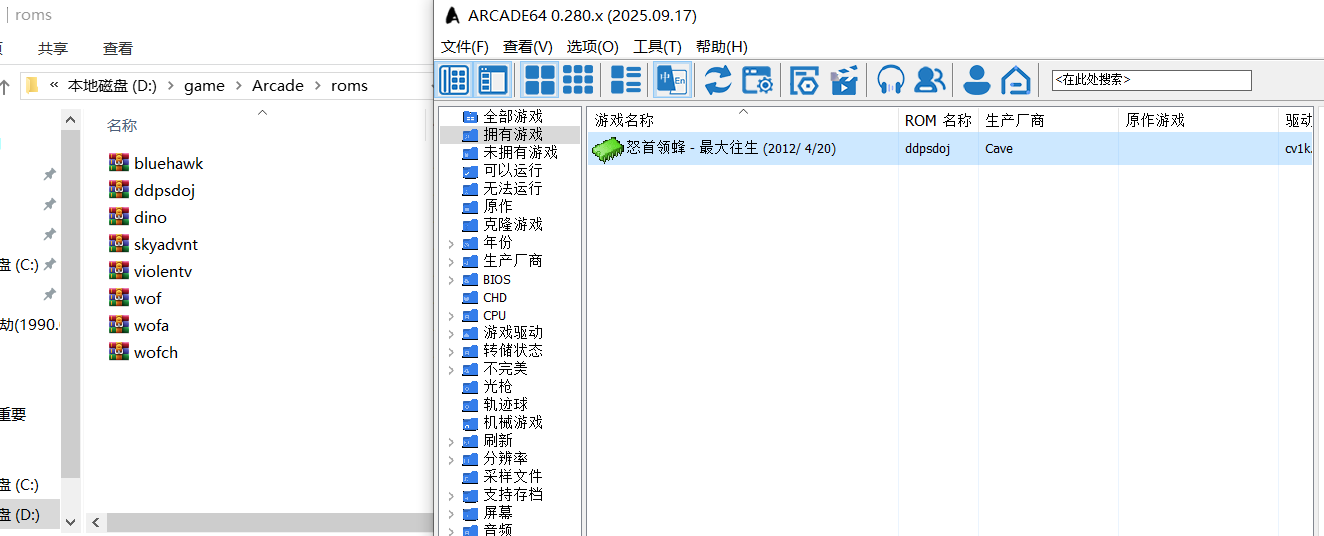Click the refresh game list icon
Image resolution: width=1324 pixels, height=536 pixels.
(x=717, y=80)
